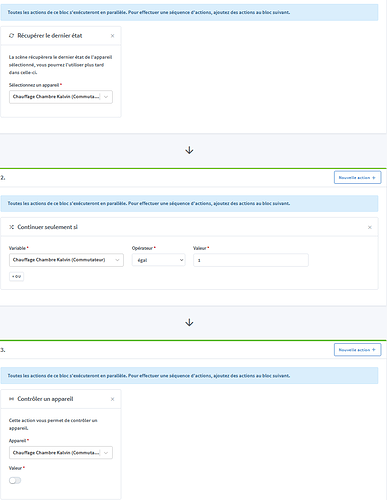Remove the 'Continuer seulement si' condition card
The width and height of the screenshot is (387, 500).
[x=370, y=227]
